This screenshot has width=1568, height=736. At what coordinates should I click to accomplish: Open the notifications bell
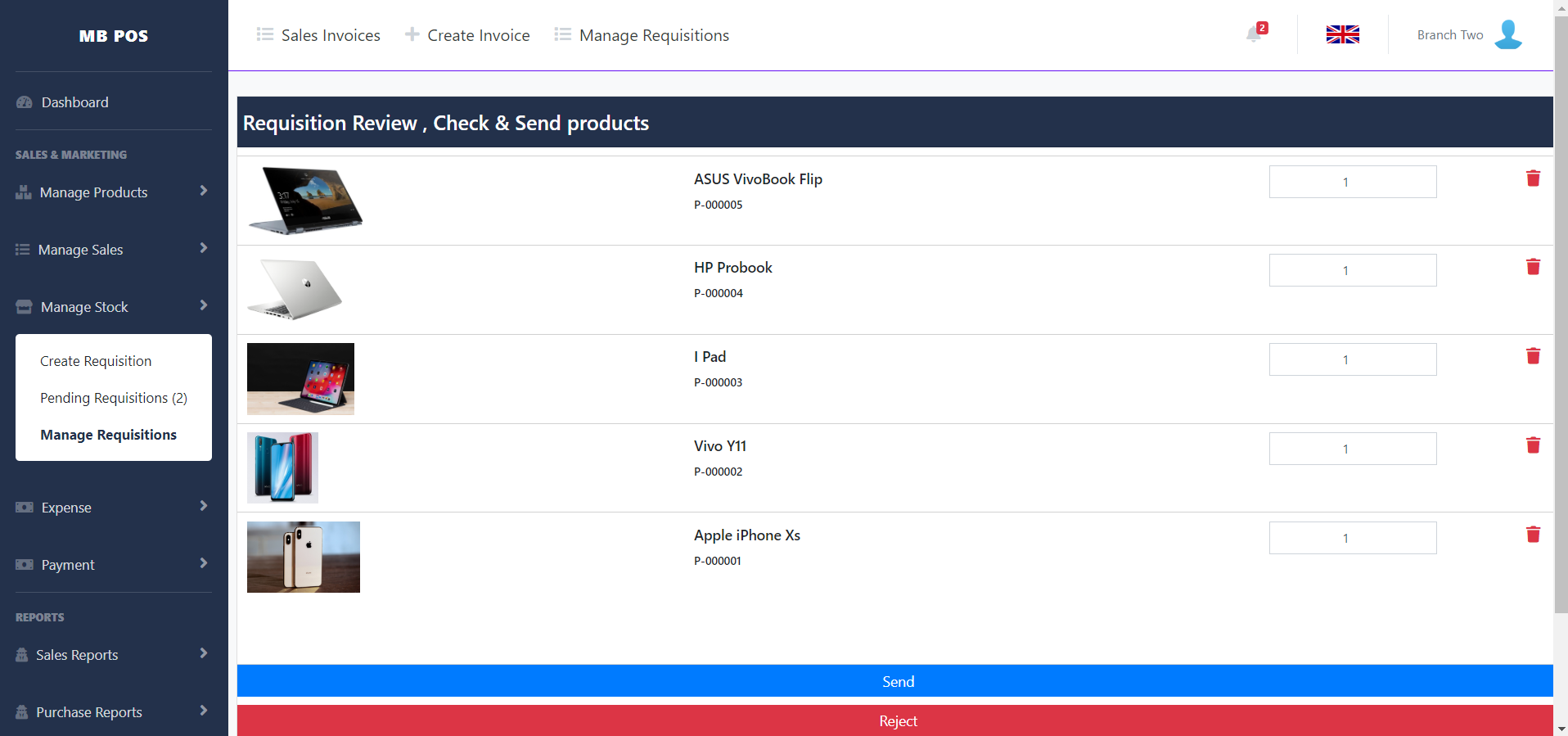[x=1254, y=34]
